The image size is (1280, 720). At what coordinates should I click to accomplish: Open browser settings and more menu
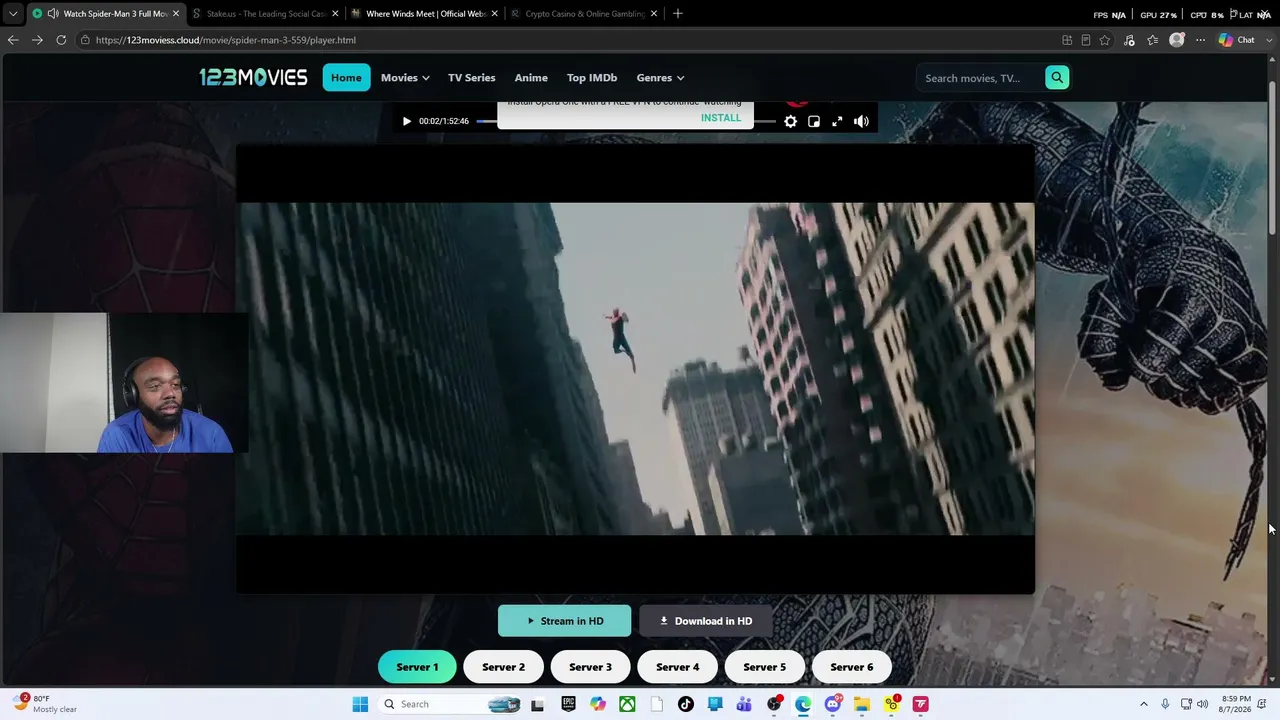point(1200,40)
